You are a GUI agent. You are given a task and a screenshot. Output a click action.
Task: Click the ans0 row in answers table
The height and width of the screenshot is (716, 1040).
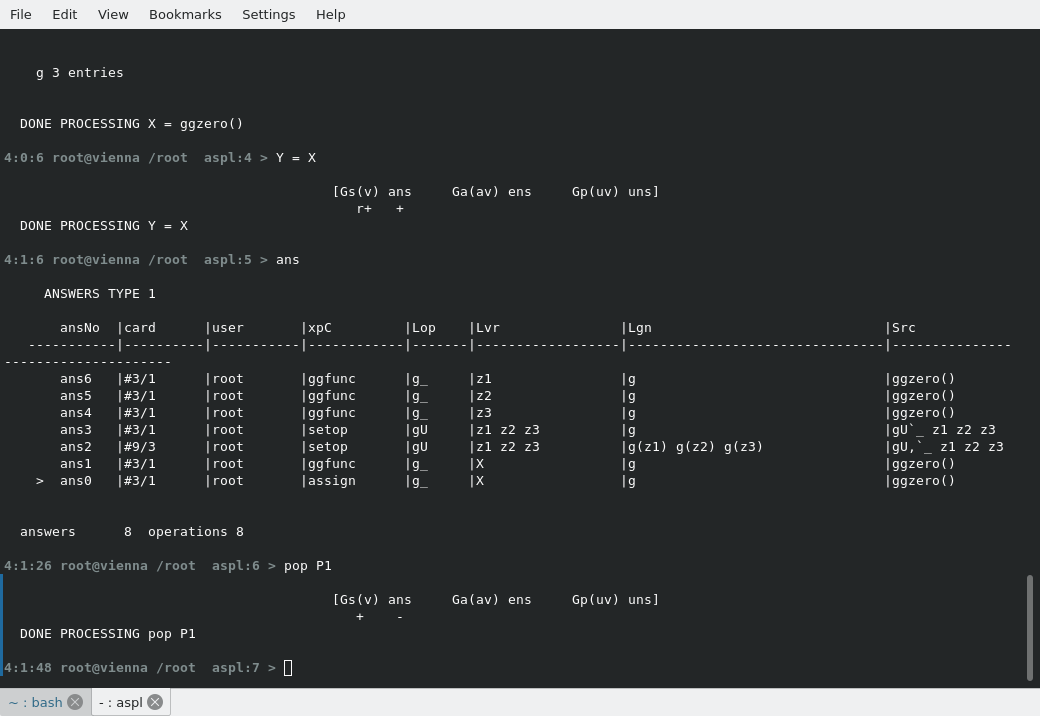click(x=76, y=481)
